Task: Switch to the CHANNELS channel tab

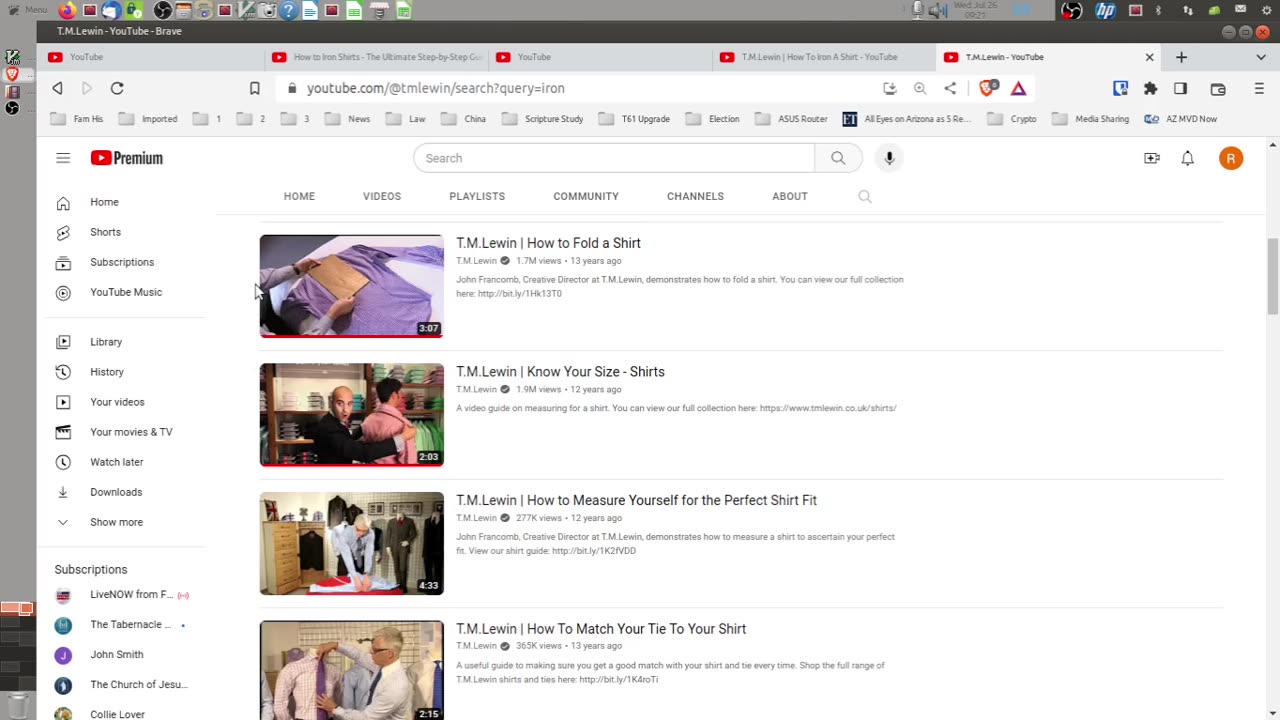Action: point(695,196)
